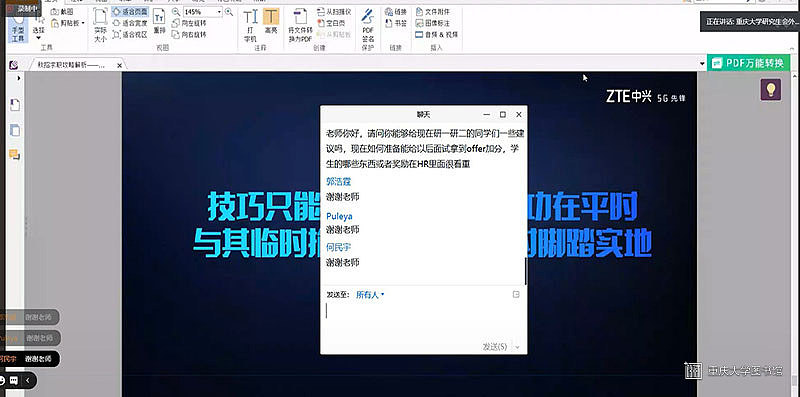Open the 所有人 recipient dropdown in chat

click(x=370, y=295)
